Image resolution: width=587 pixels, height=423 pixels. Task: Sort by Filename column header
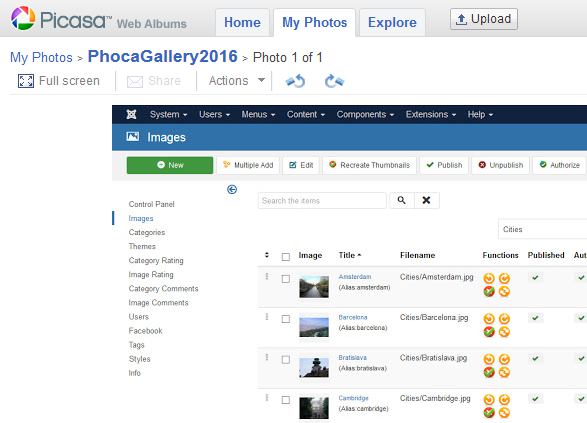click(417, 255)
